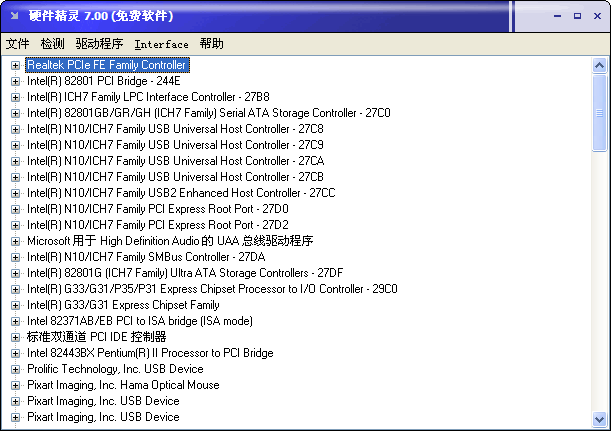
Task: Expand the Realtek PCIe FE Family Controller node
Action: pyautogui.click(x=15, y=65)
